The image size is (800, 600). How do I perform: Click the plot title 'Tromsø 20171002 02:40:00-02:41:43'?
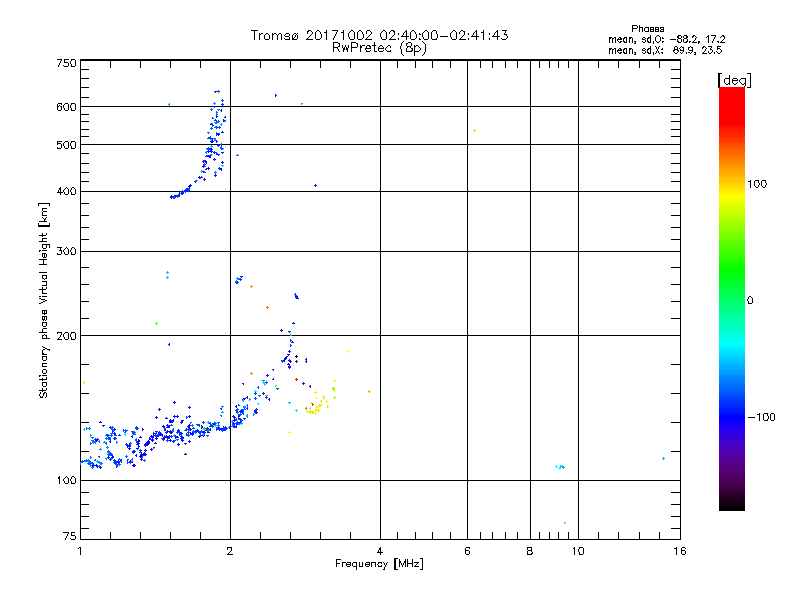pos(379,35)
